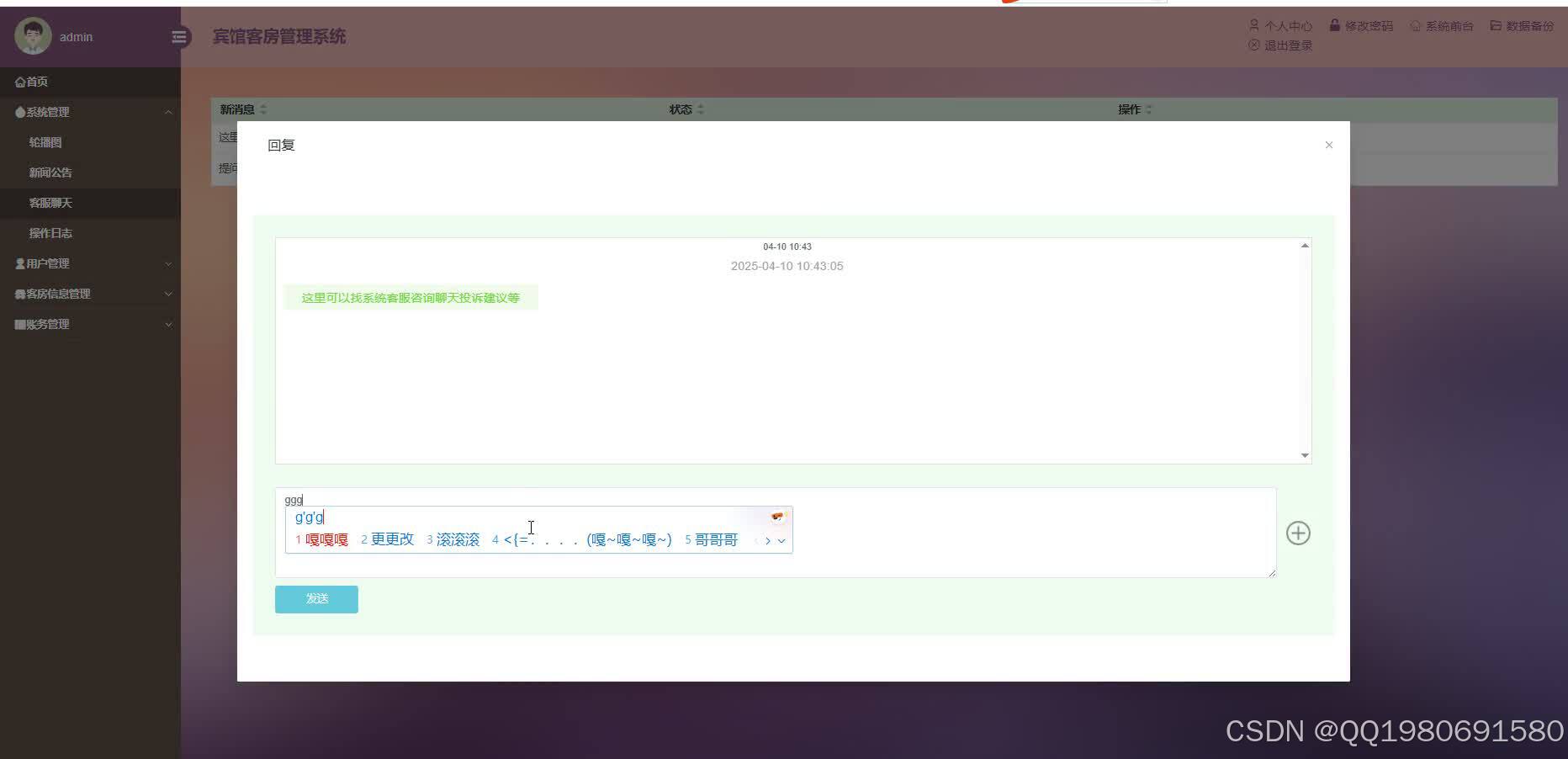The height and width of the screenshot is (759, 1568).
Task: Click the 2025-04-10 10:43:05 timestamp
Action: click(787, 266)
